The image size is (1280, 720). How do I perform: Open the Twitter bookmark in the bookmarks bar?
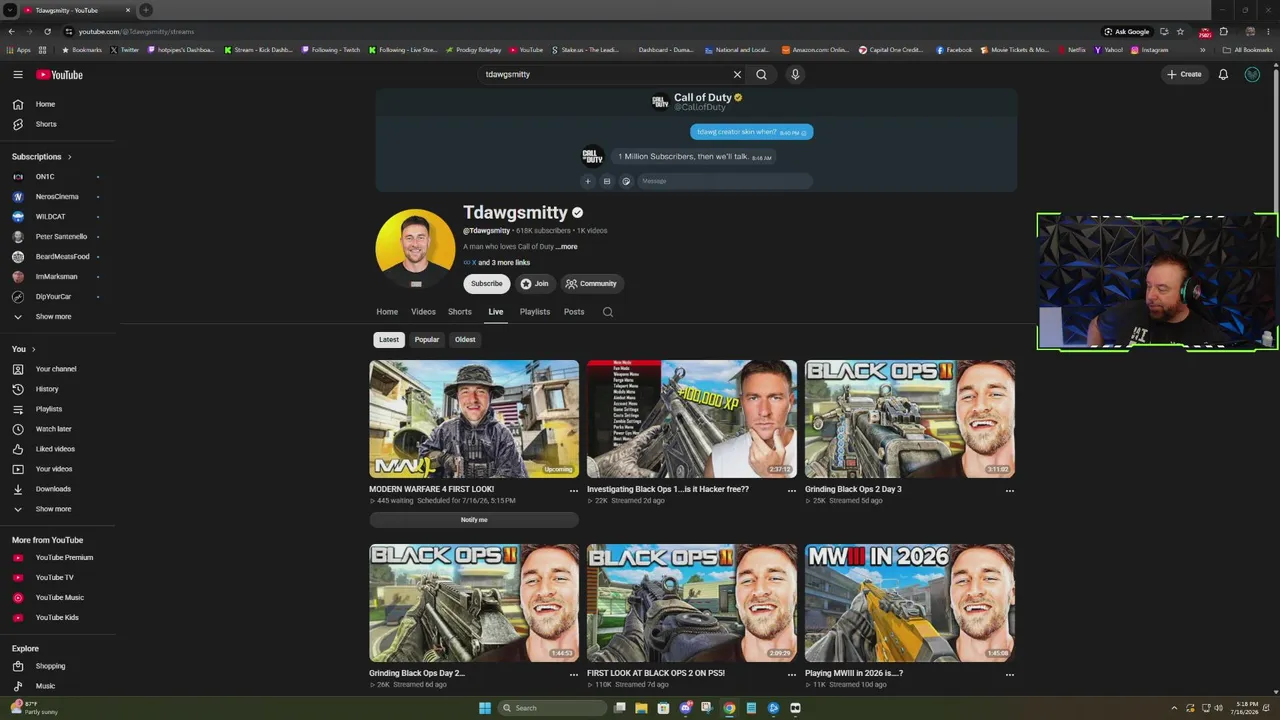(x=125, y=50)
